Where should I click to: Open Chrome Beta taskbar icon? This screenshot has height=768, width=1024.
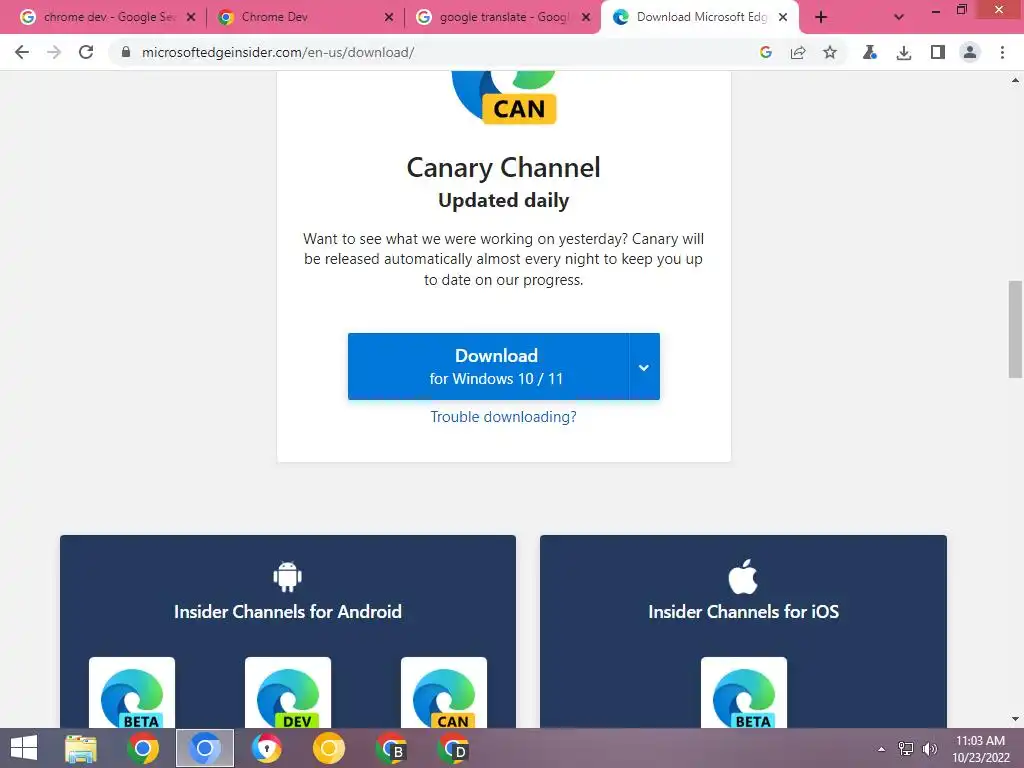pos(391,748)
